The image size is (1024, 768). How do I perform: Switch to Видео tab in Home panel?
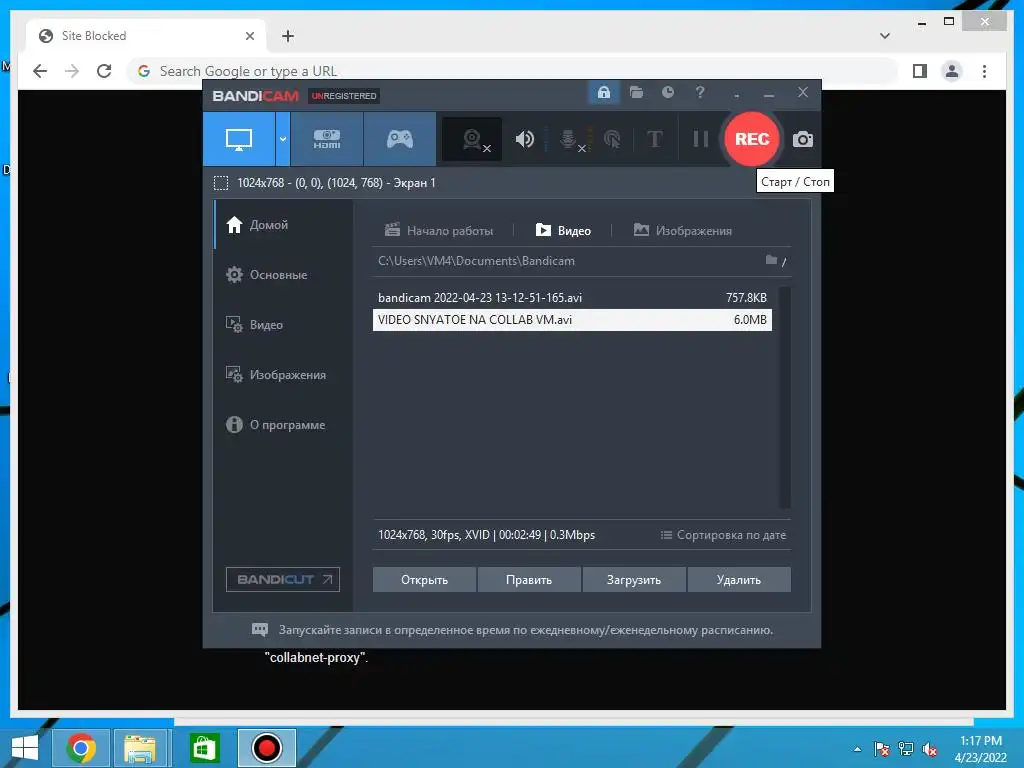[563, 231]
